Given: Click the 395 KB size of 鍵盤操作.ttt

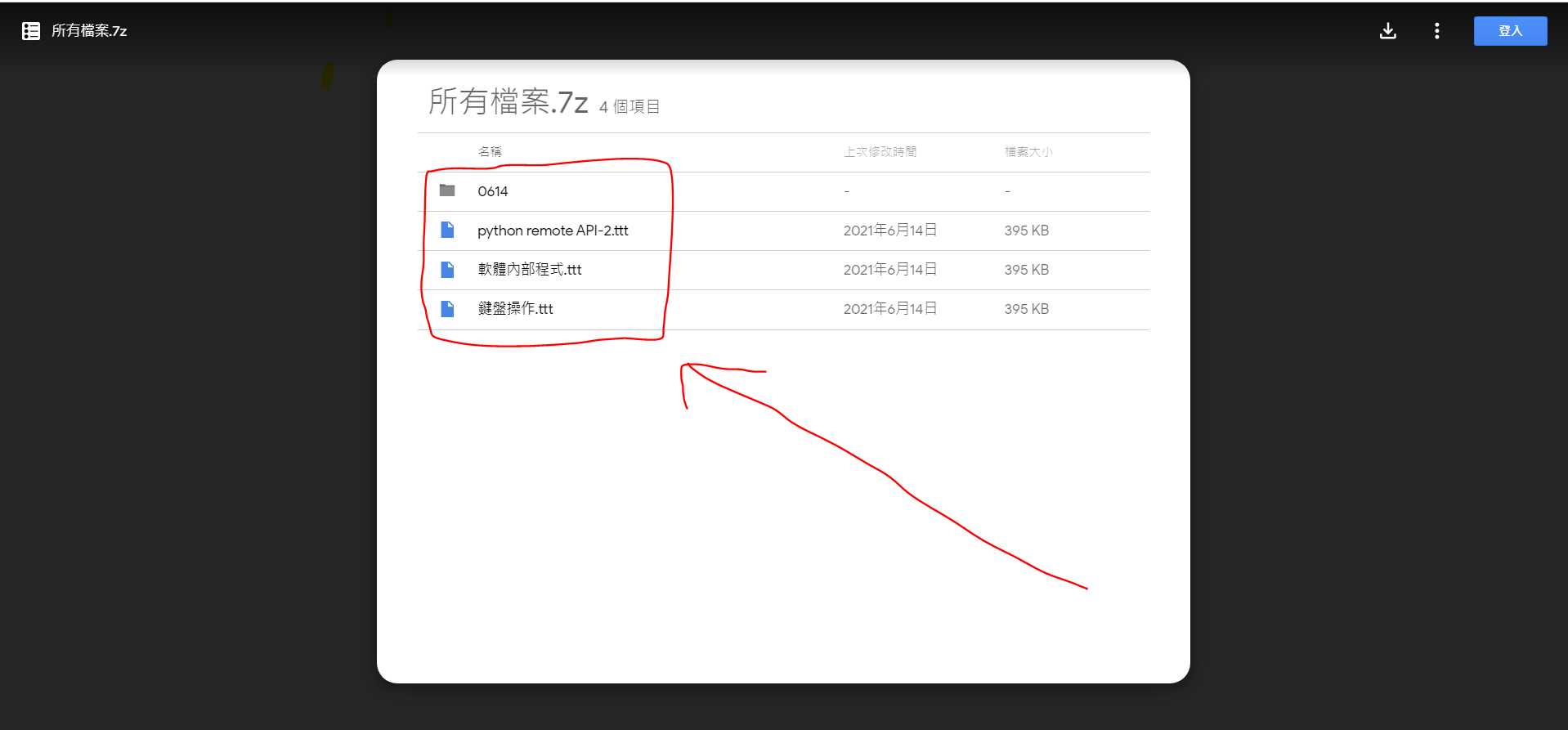Looking at the screenshot, I should point(1026,309).
